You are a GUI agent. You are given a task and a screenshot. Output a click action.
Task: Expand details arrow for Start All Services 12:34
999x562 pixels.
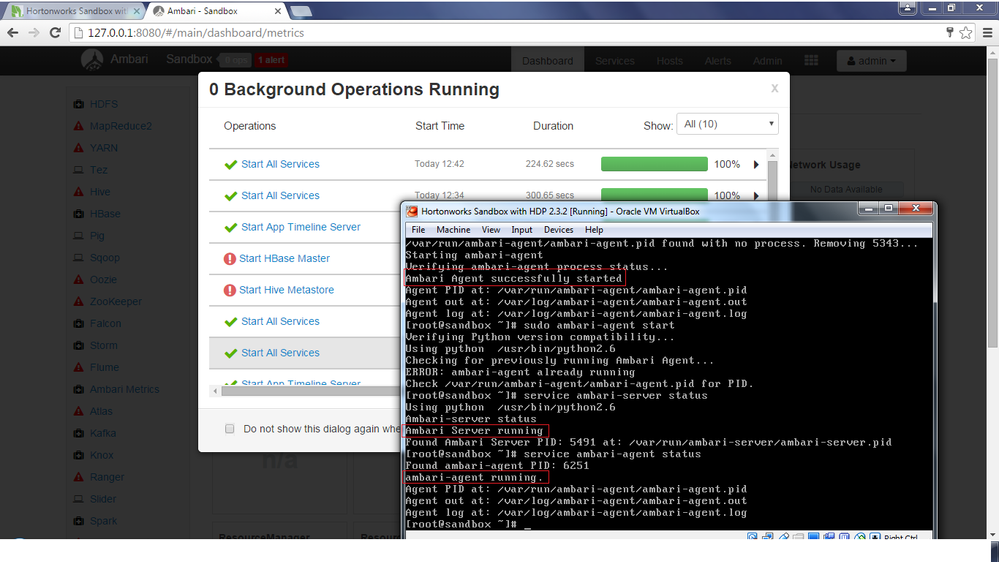(x=756, y=196)
